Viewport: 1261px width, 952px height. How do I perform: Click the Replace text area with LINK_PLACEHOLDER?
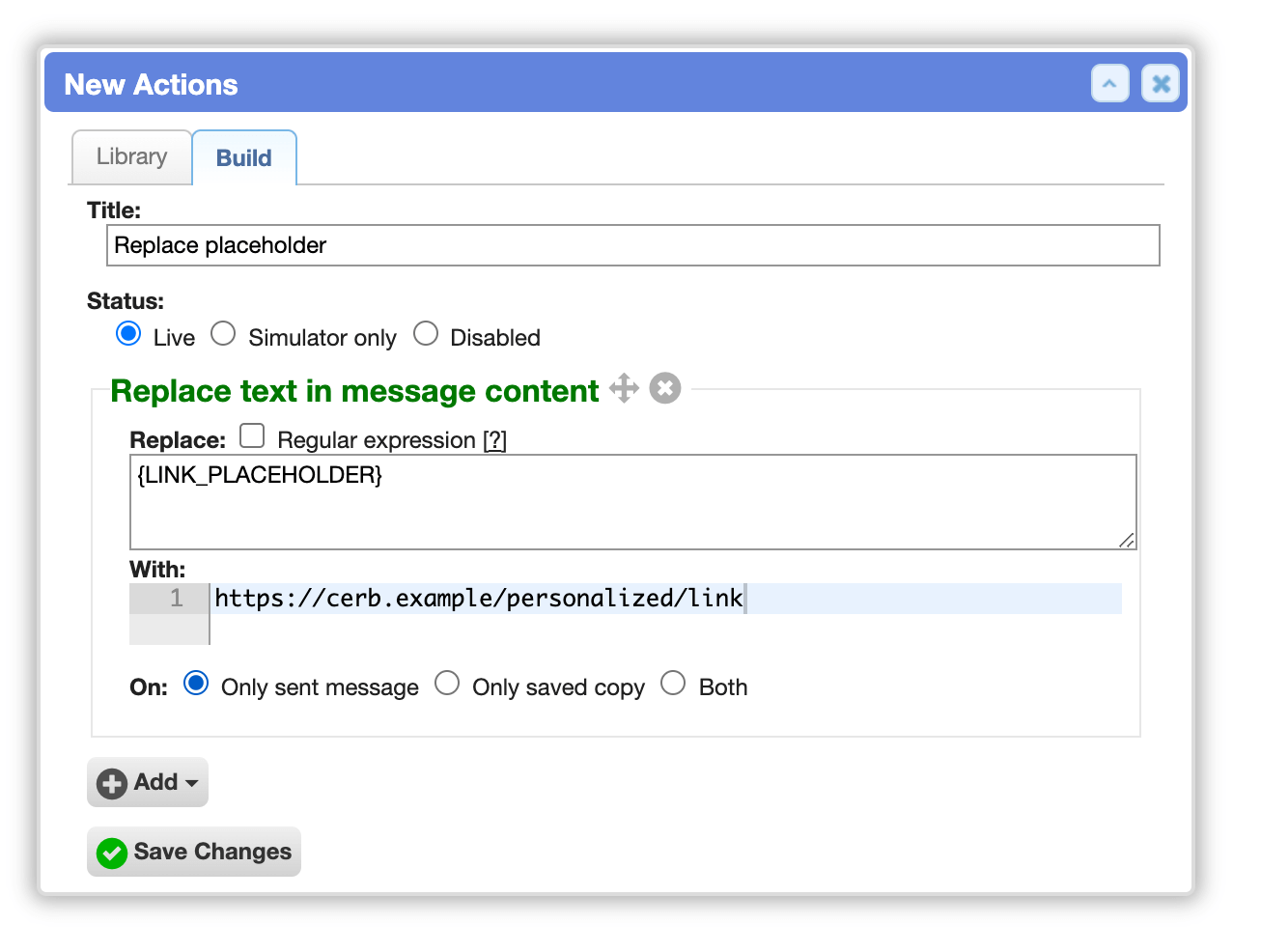(633, 502)
